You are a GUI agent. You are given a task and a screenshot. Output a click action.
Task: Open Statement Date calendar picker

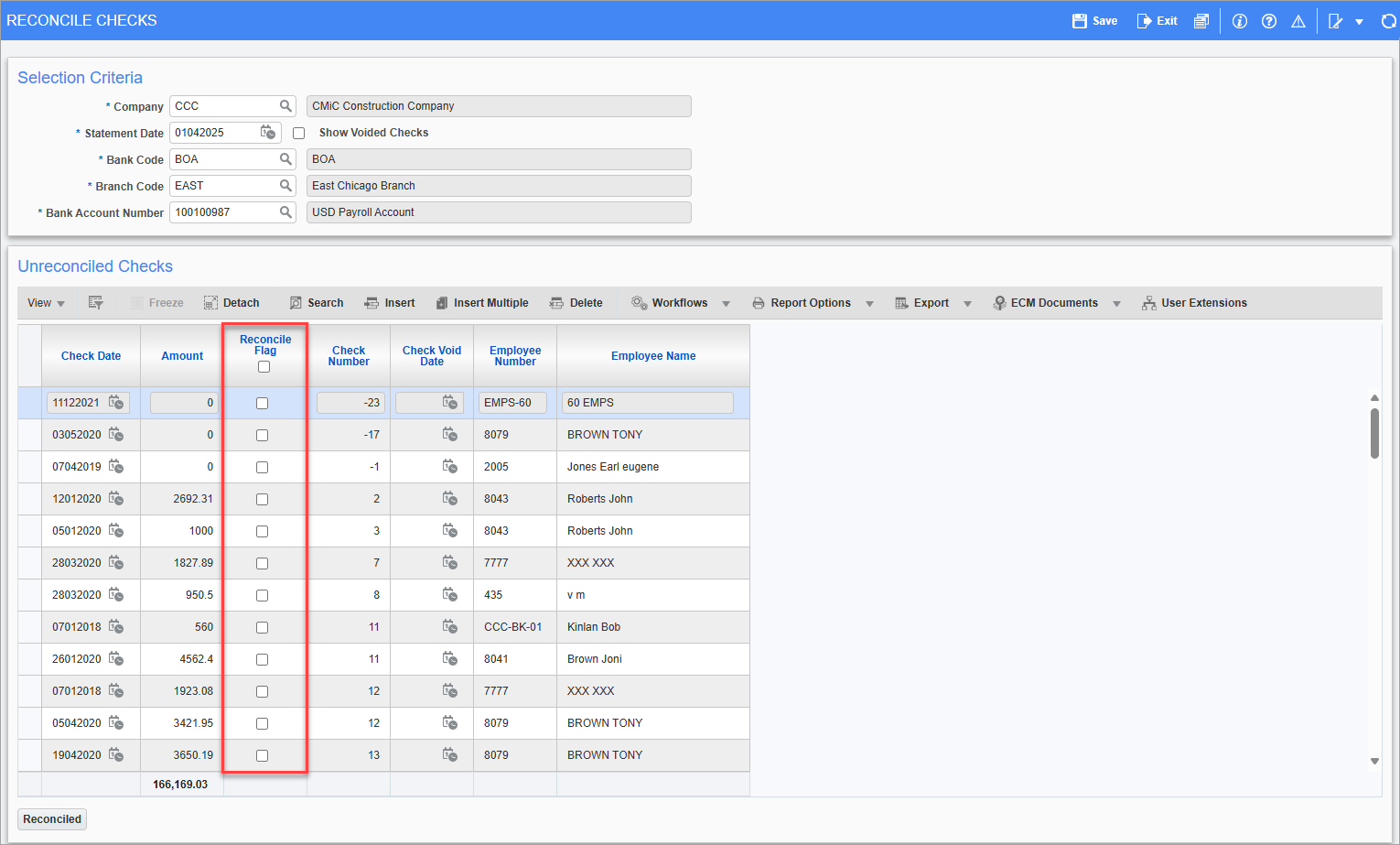[x=268, y=133]
